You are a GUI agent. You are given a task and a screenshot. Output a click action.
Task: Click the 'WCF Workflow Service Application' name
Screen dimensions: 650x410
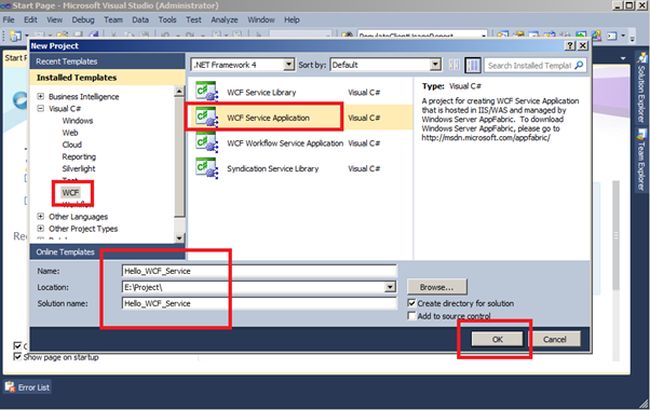(x=285, y=143)
